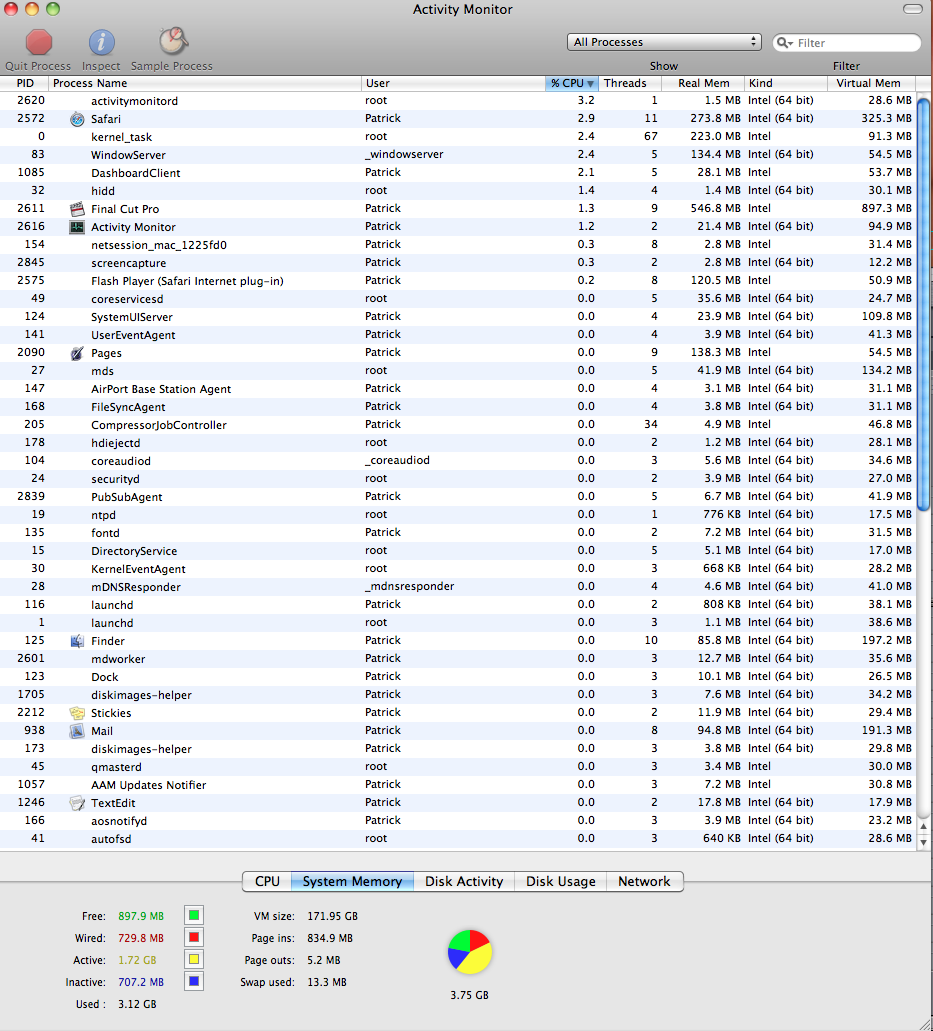The image size is (933, 1031).
Task: Select the Finder icon in process list
Action: [x=78, y=641]
